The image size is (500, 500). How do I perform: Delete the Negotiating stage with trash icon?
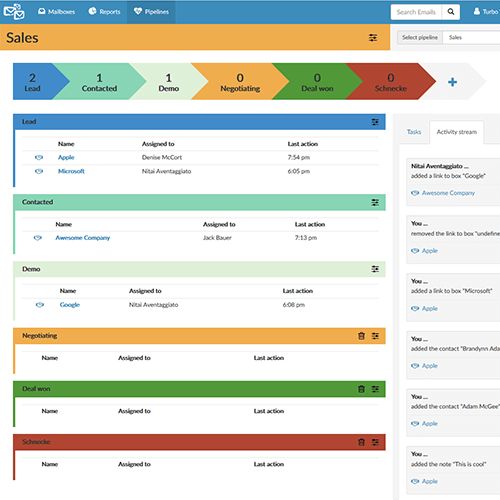click(361, 336)
